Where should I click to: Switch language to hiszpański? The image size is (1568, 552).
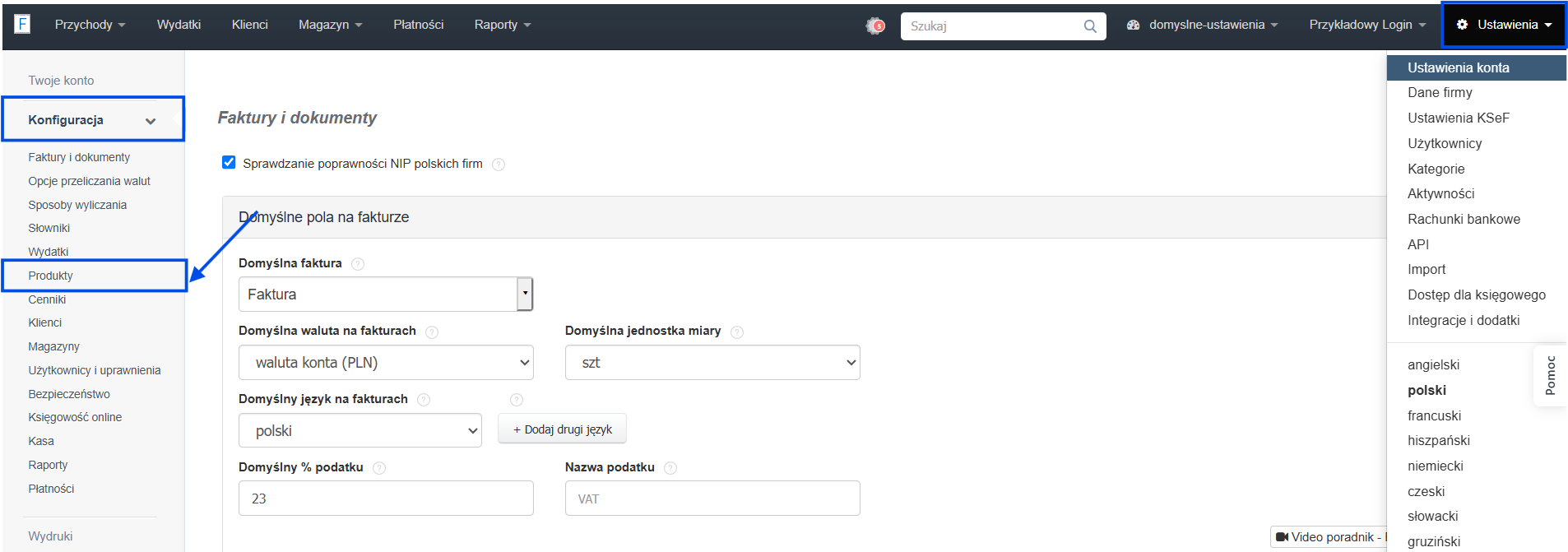pyautogui.click(x=1438, y=441)
